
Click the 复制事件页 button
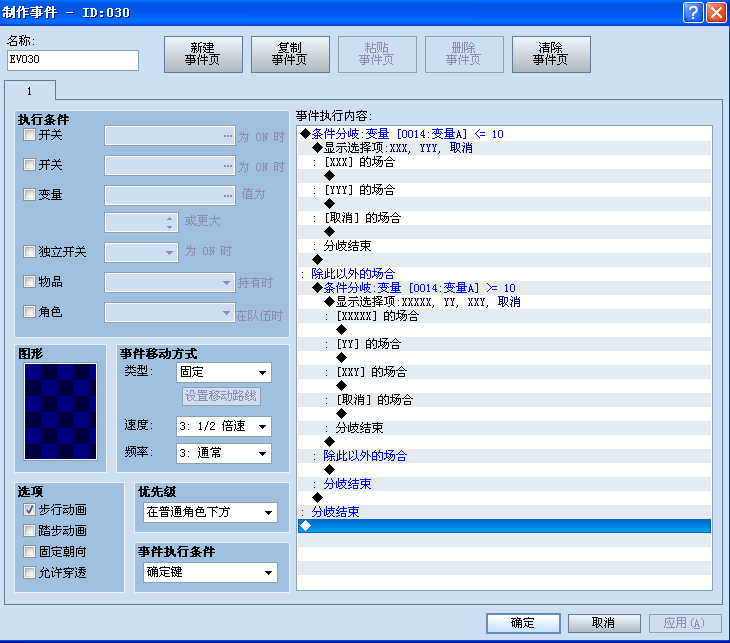click(x=290, y=54)
